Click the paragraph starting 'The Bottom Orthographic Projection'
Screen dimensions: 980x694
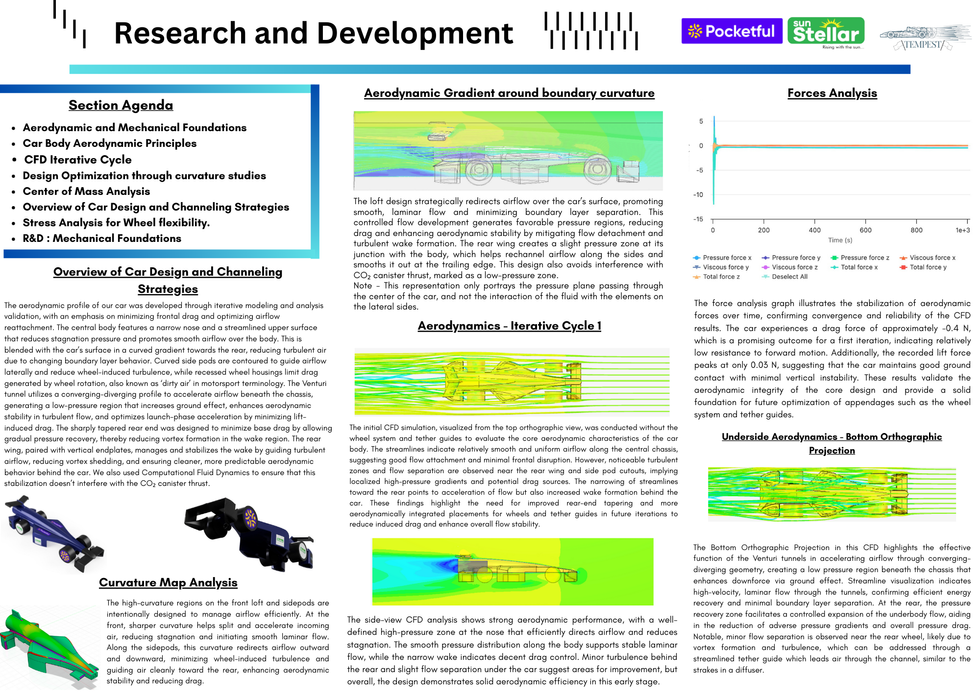pos(832,608)
